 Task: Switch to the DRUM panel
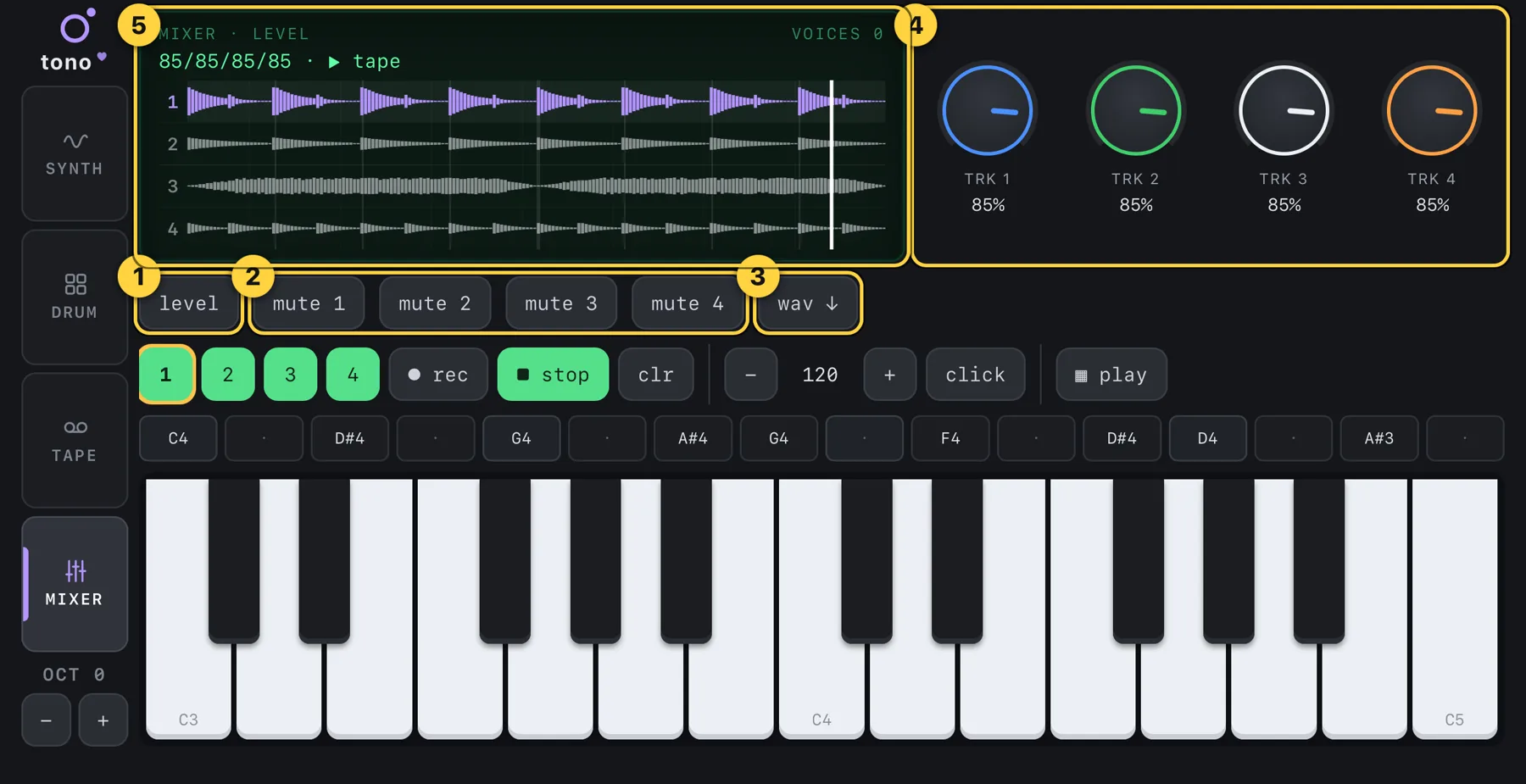pos(75,297)
